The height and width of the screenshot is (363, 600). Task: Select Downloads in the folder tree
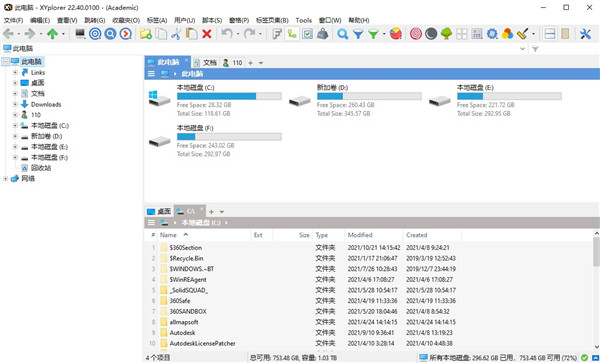click(x=46, y=104)
